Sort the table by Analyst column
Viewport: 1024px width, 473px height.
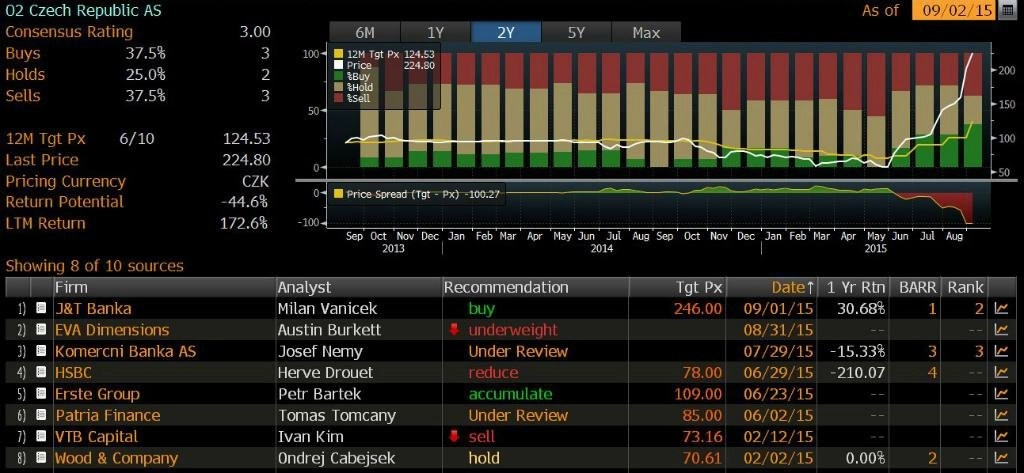pos(359,287)
